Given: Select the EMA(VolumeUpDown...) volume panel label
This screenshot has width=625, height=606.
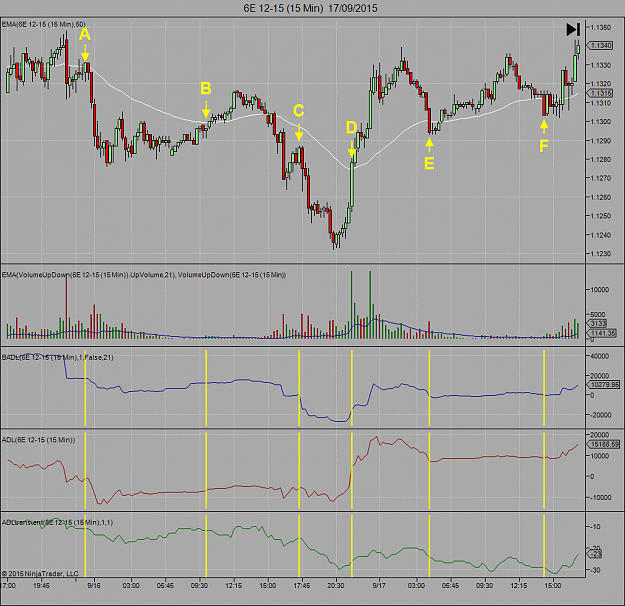Looking at the screenshot, I should click(x=144, y=275).
